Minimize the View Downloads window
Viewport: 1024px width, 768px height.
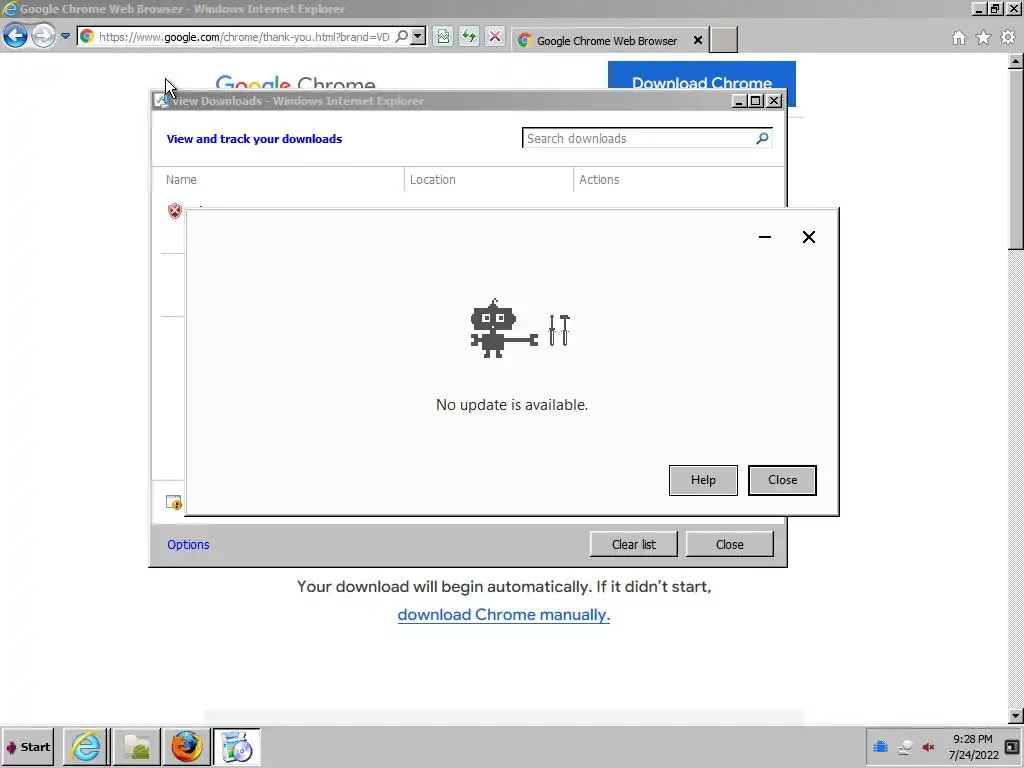(739, 101)
